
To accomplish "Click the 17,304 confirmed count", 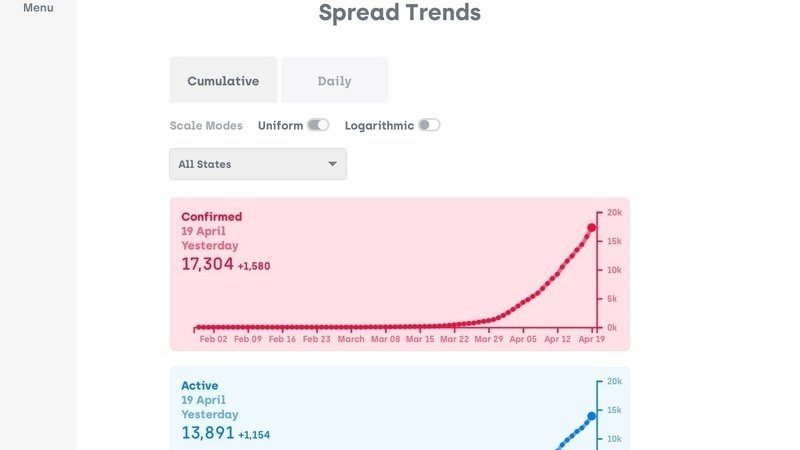I will point(207,264).
